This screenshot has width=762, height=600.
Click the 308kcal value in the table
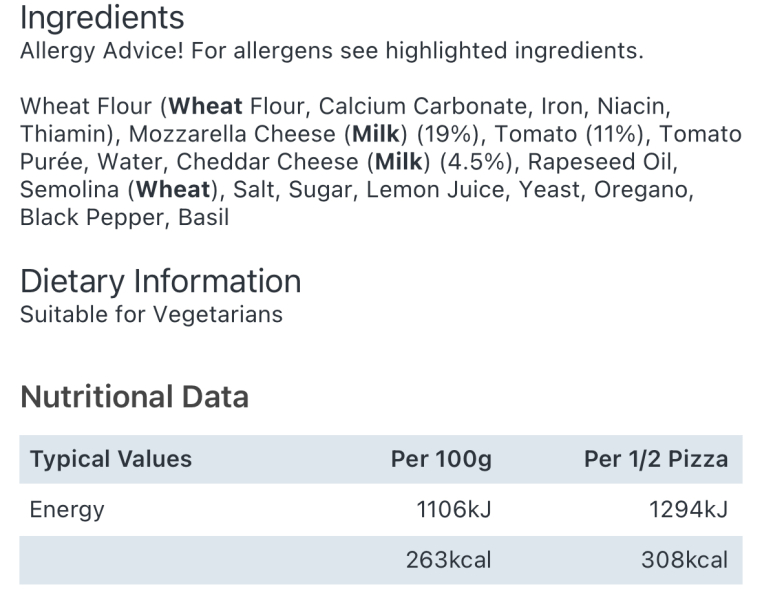tap(685, 560)
